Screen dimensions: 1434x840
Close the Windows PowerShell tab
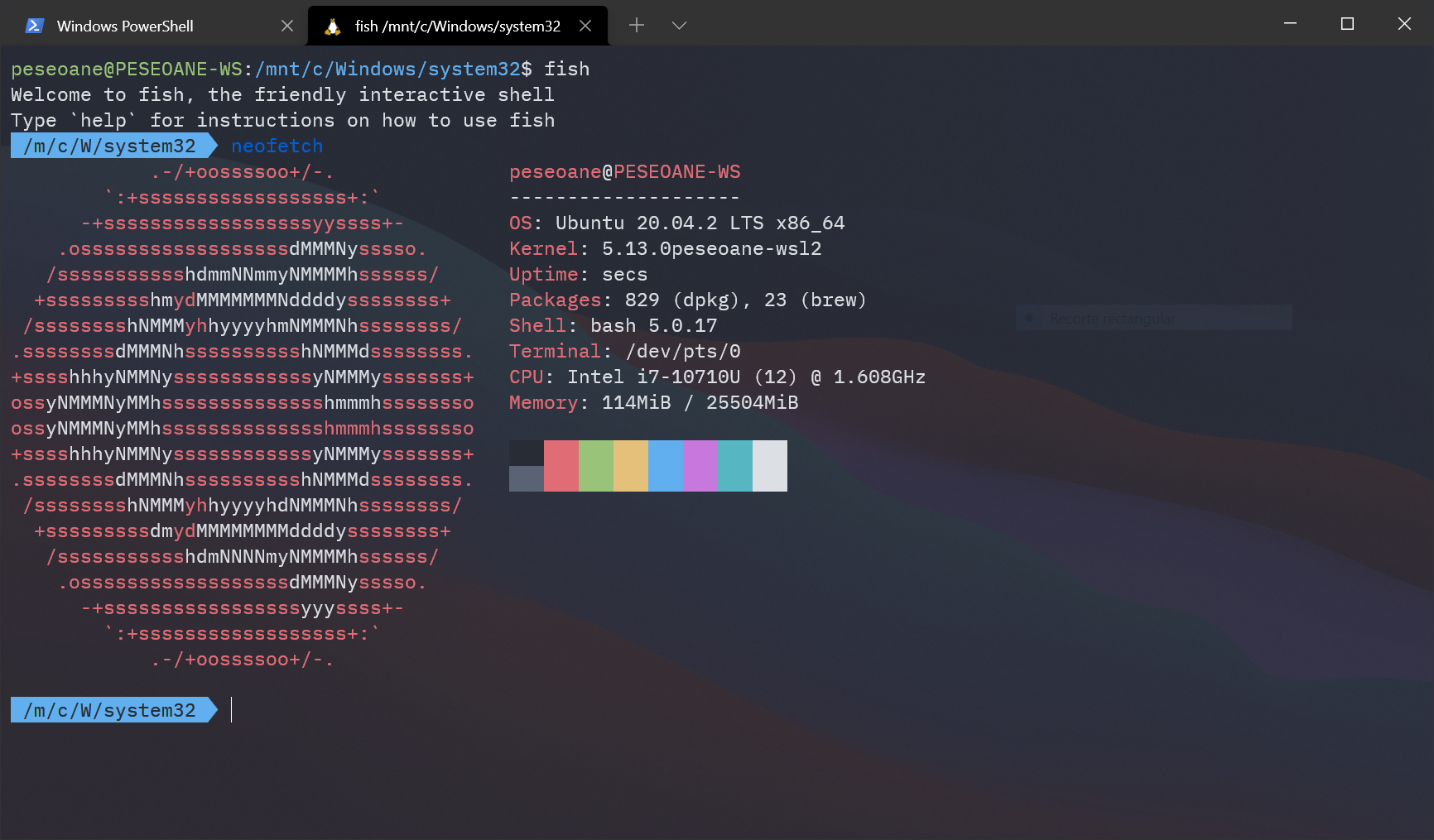[x=287, y=26]
